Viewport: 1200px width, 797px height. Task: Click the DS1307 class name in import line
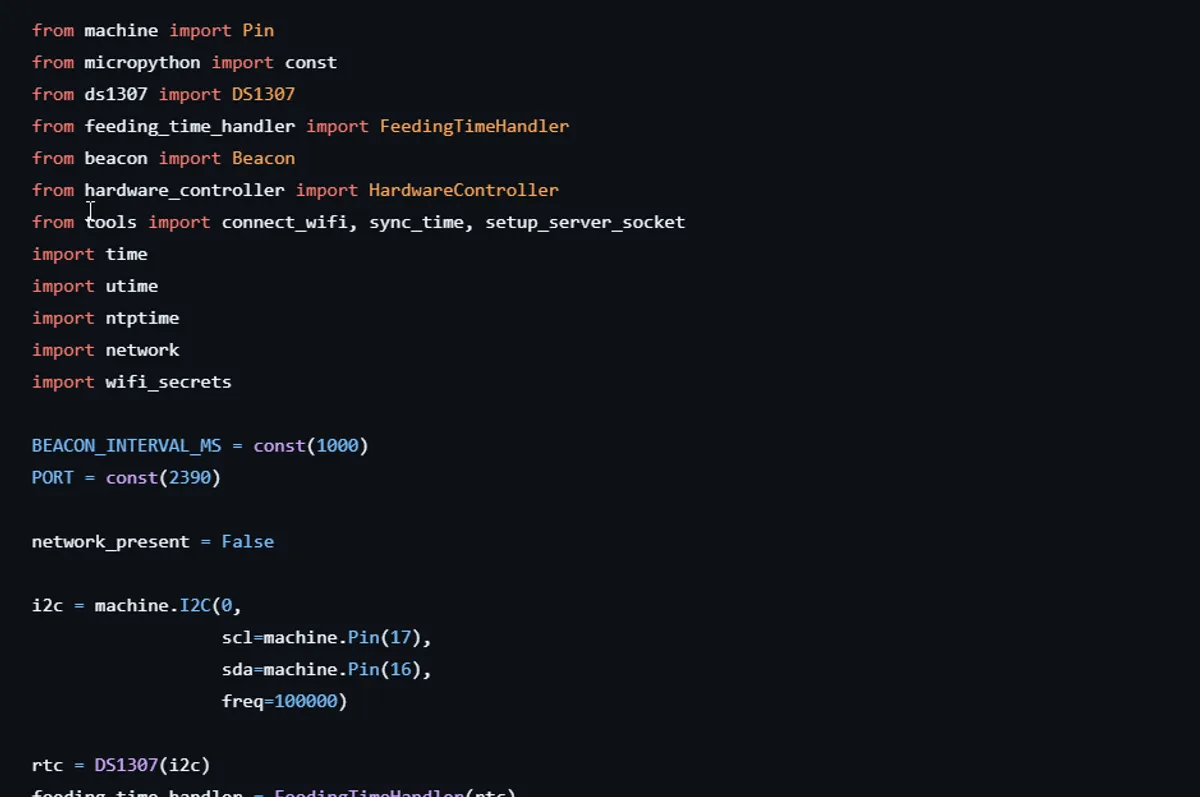(263, 94)
